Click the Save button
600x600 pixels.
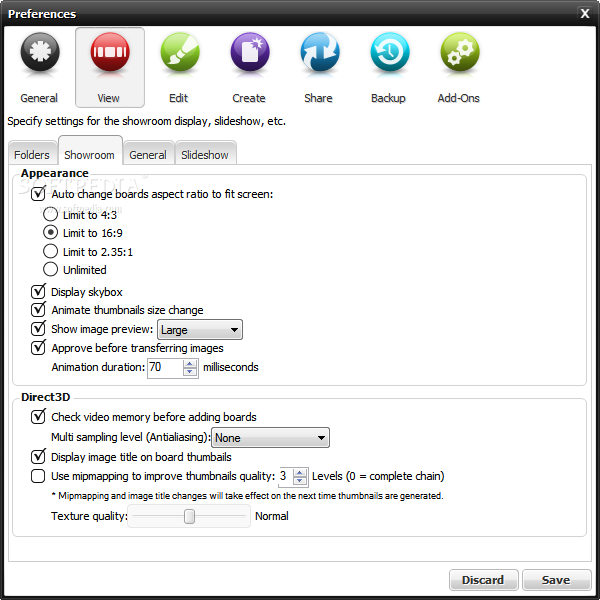tap(556, 580)
